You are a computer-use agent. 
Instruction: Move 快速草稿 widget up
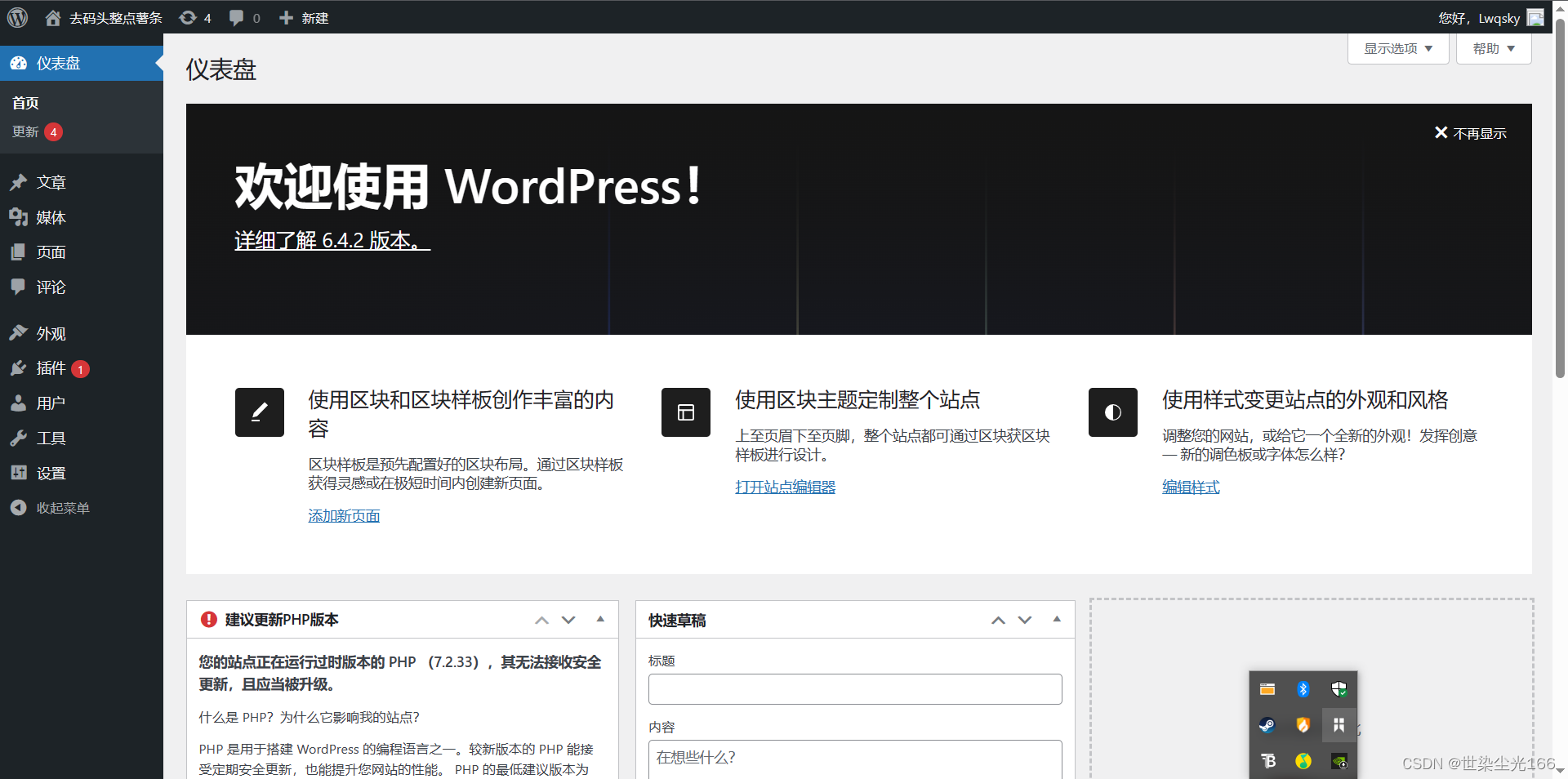point(998,621)
